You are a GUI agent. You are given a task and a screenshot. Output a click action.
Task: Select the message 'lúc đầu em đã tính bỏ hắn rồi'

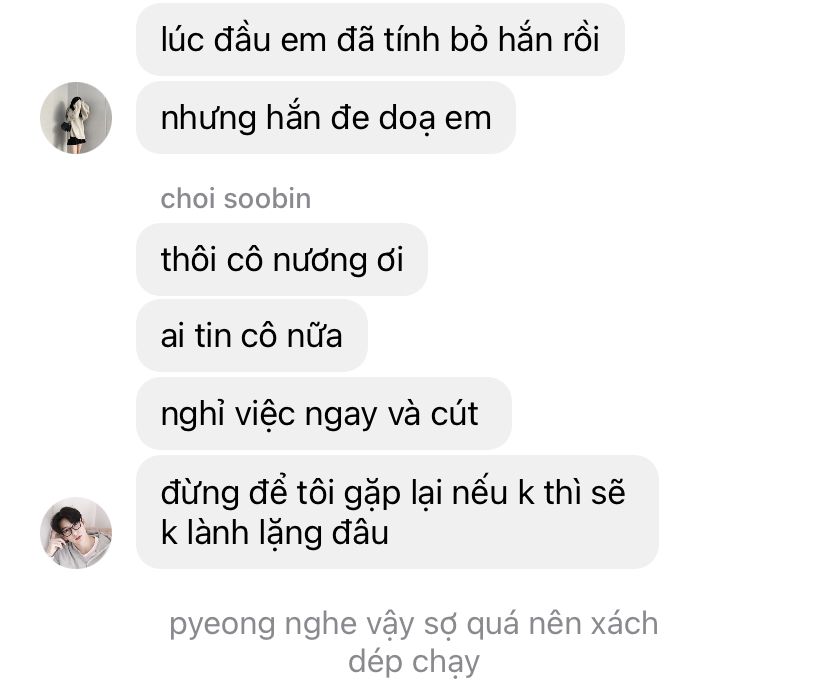(380, 40)
